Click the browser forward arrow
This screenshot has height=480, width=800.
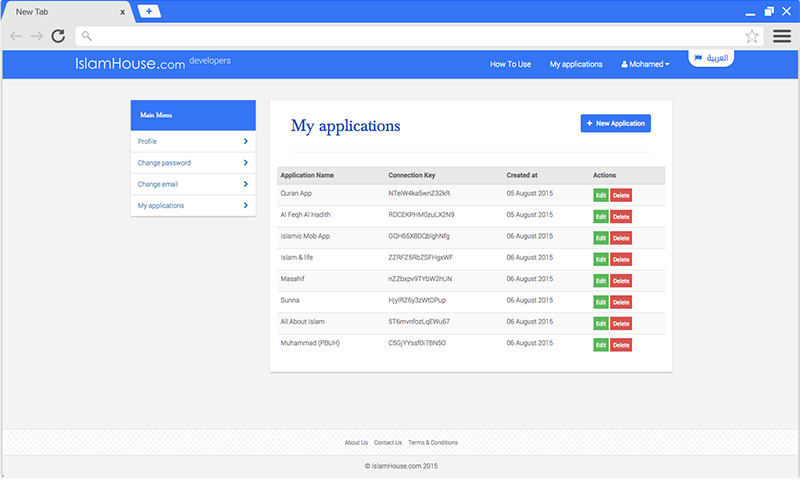(37, 36)
